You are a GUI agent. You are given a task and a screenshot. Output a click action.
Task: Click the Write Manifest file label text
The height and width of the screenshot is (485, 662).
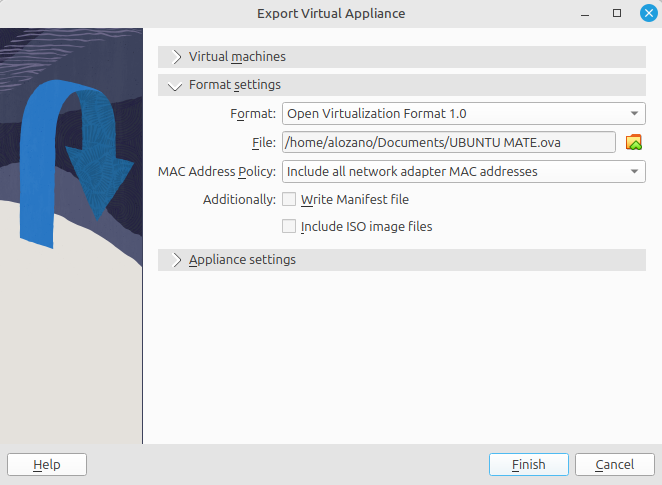pyautogui.click(x=355, y=200)
